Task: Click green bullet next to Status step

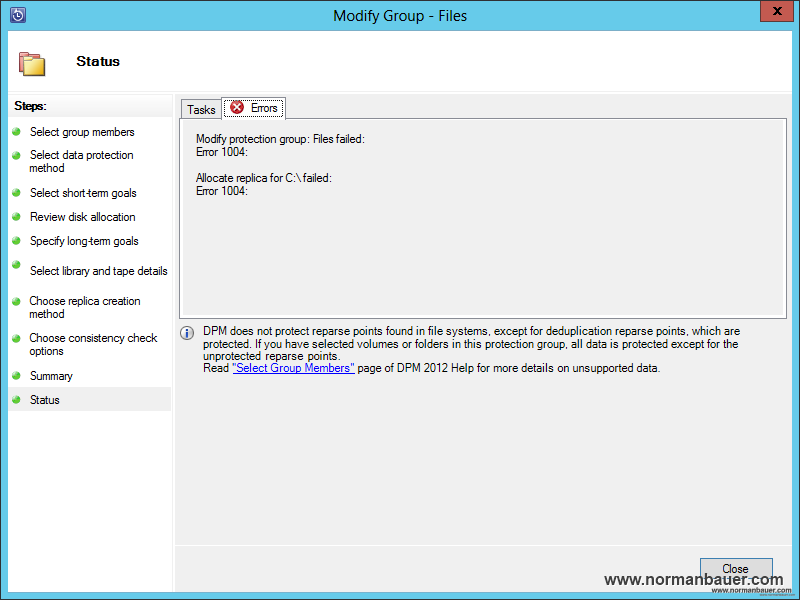Action: [x=16, y=399]
